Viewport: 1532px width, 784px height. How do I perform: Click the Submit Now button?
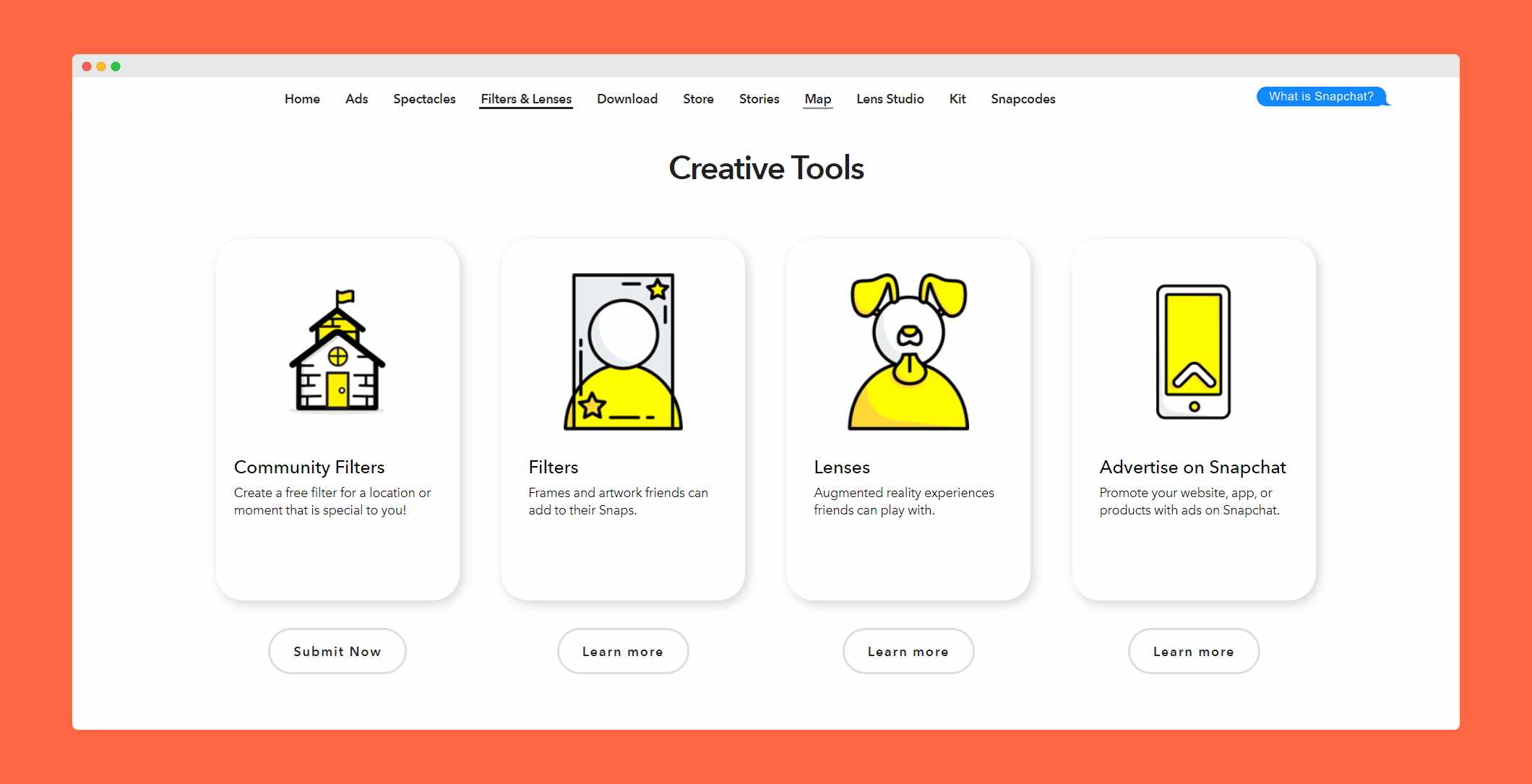click(337, 651)
